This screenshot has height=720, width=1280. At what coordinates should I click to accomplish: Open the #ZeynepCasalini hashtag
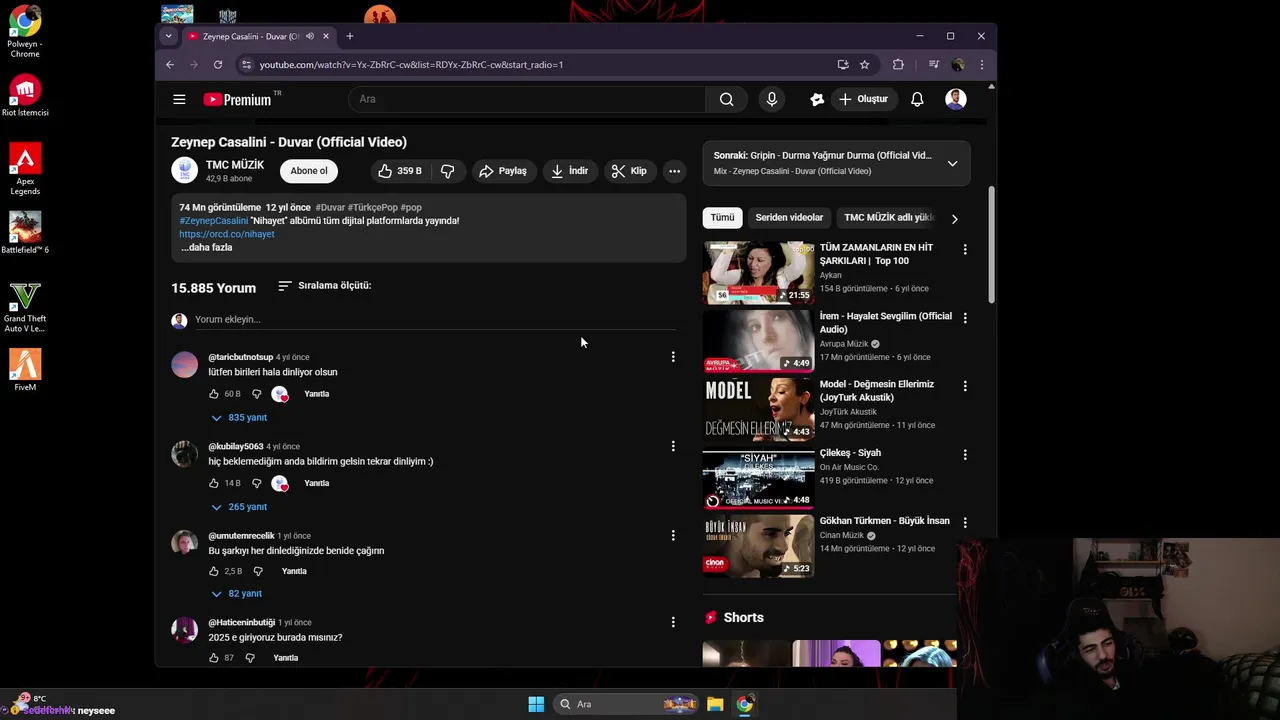pos(214,221)
